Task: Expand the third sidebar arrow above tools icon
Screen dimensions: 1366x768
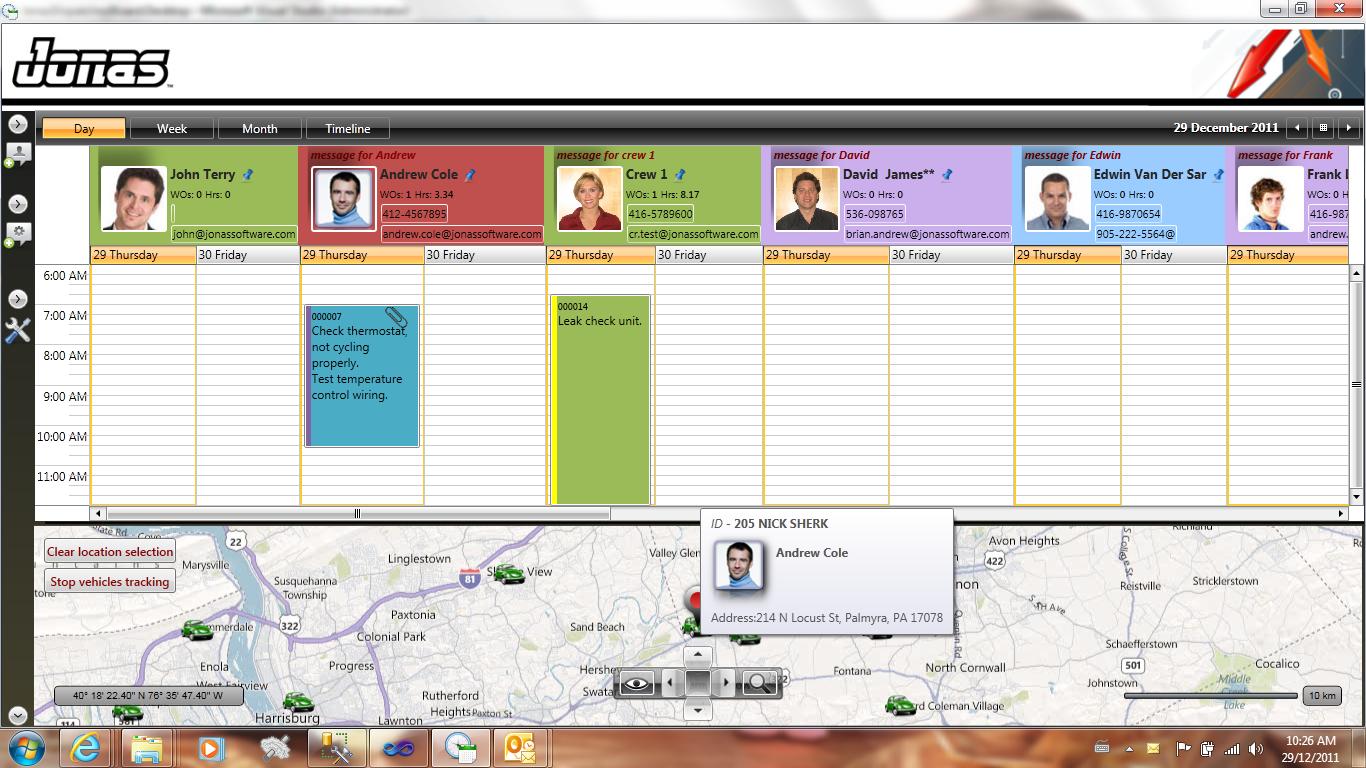Action: (x=18, y=299)
